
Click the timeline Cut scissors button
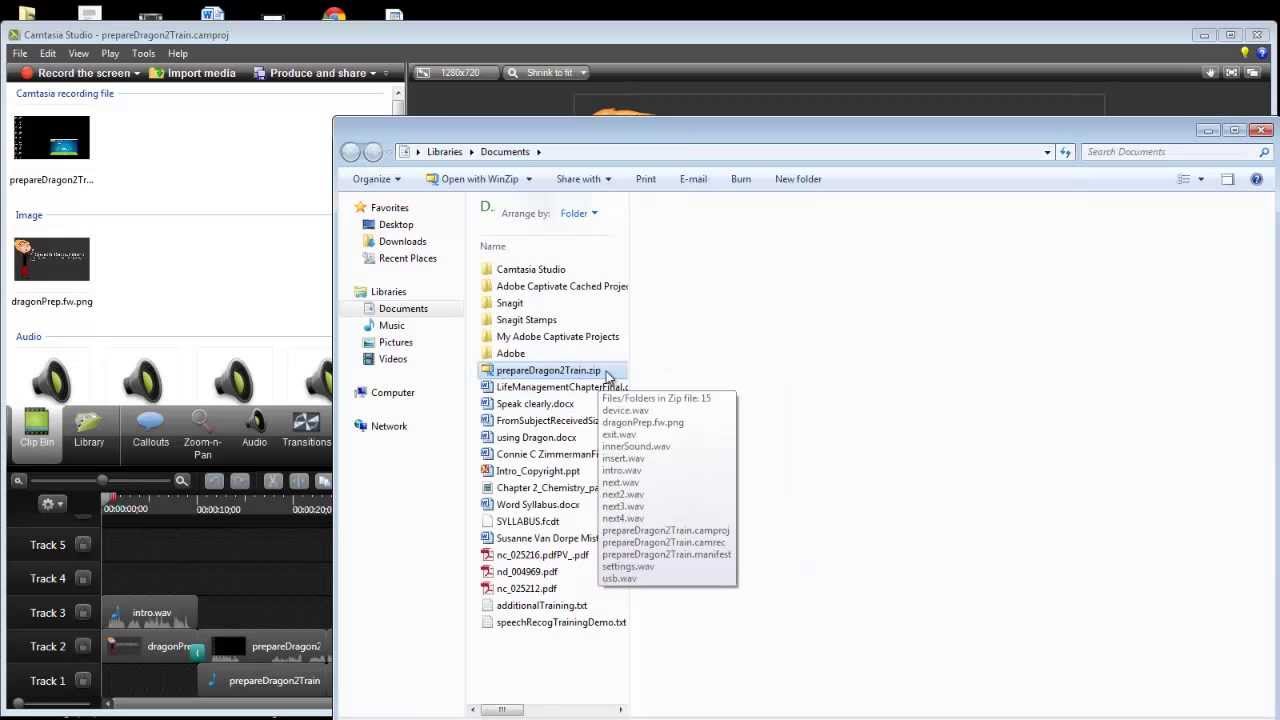pos(272,481)
